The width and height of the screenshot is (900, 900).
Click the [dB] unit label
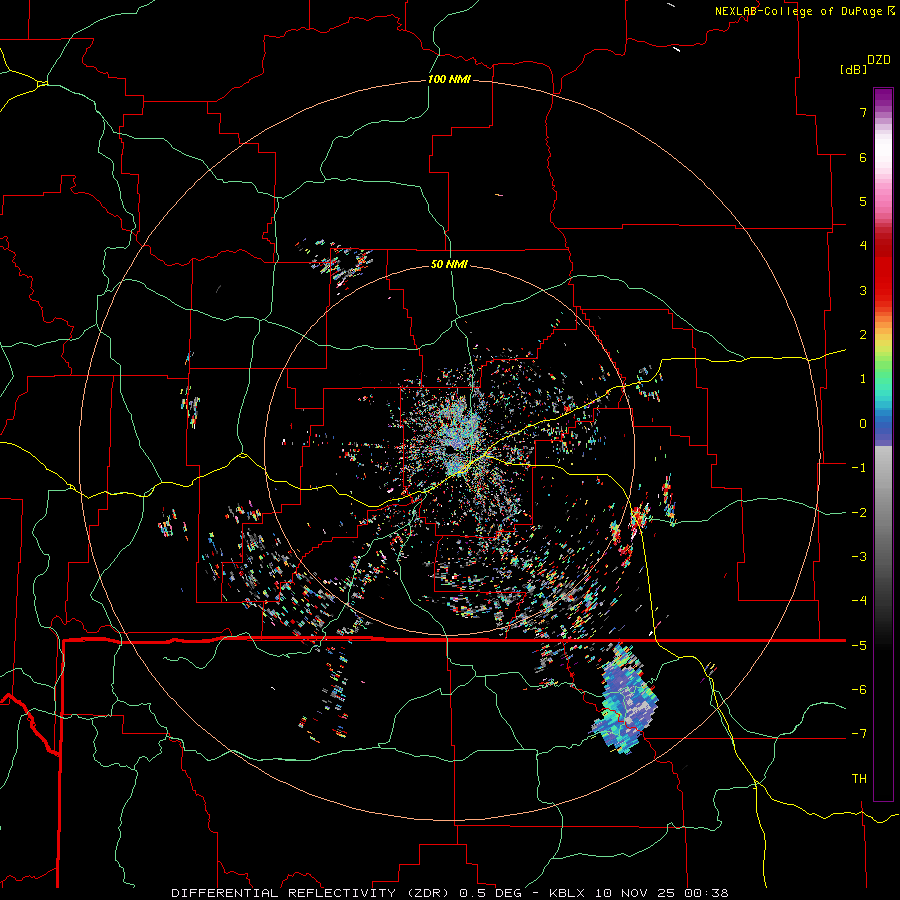853,69
